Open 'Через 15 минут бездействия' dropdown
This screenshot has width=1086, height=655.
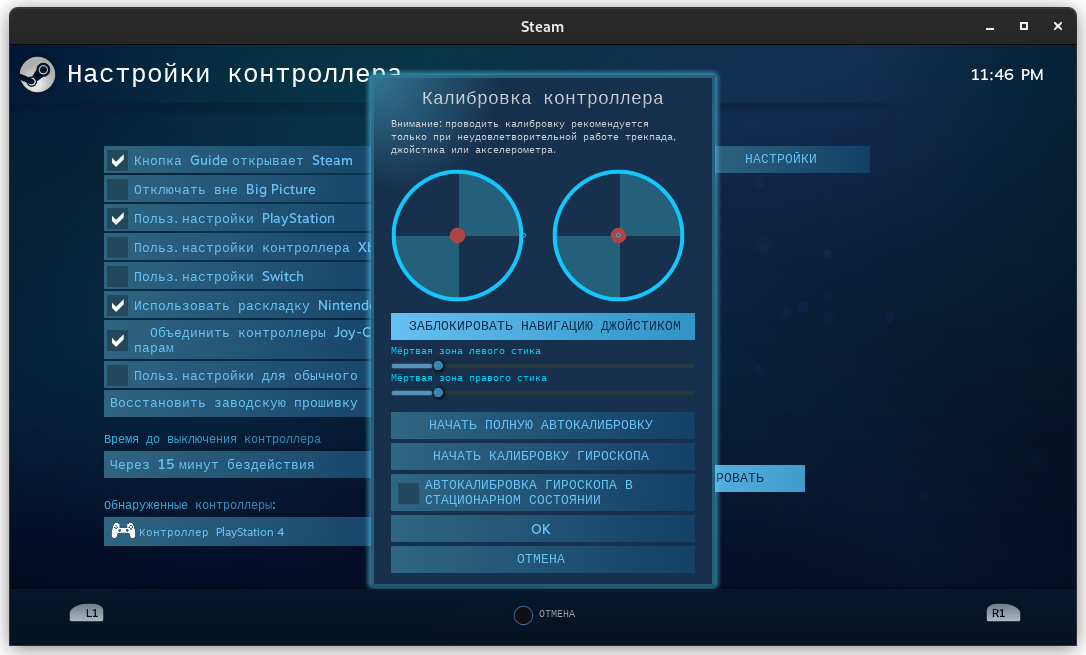click(238, 465)
